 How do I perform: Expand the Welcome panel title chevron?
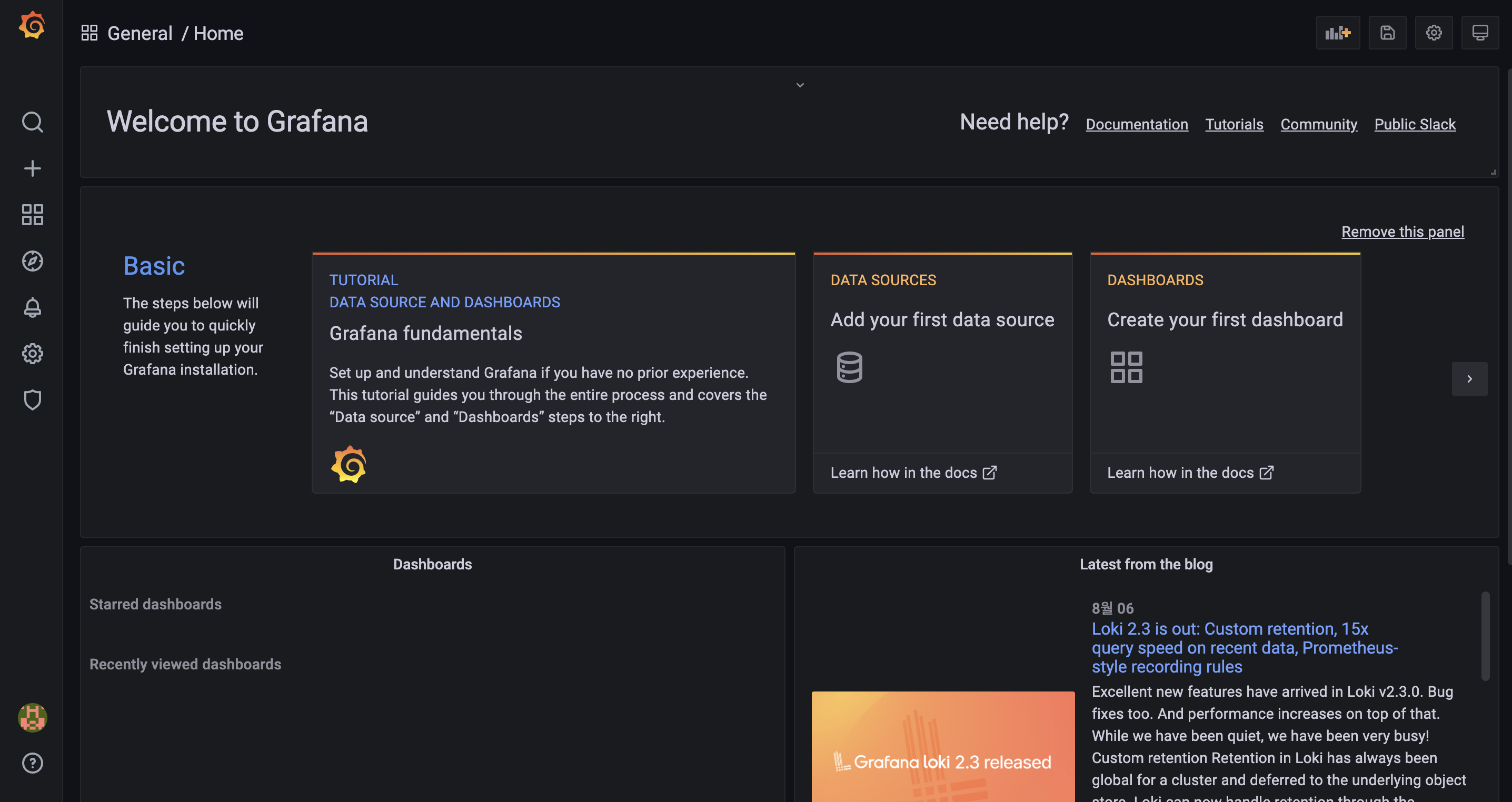(x=800, y=85)
